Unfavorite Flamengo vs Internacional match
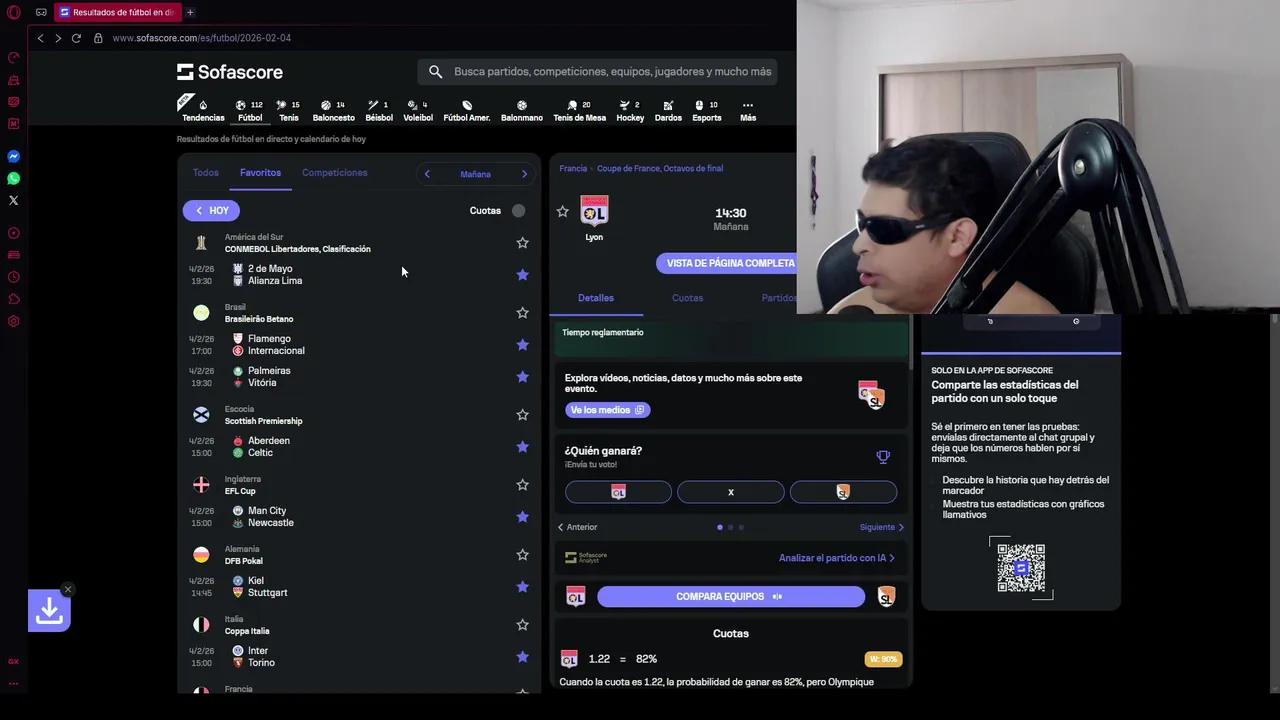 point(522,345)
